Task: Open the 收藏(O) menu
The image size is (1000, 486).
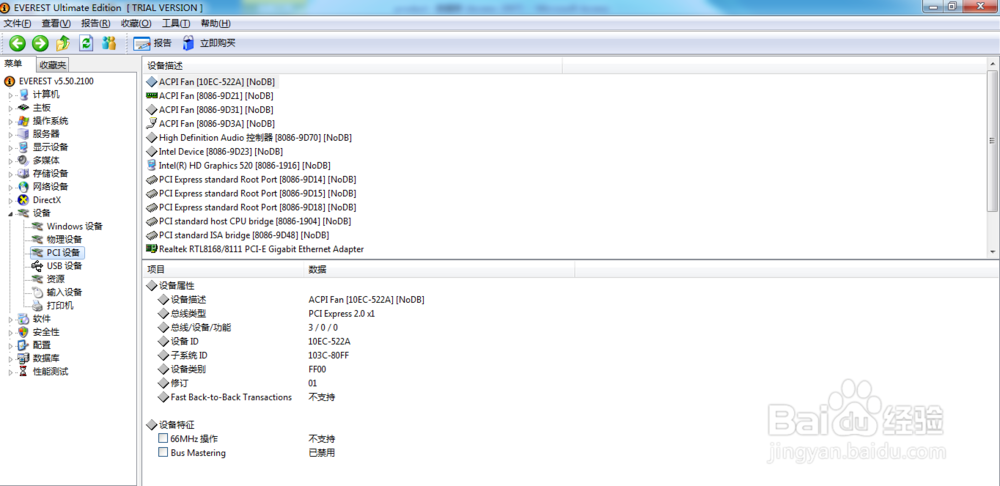Action: pos(136,24)
